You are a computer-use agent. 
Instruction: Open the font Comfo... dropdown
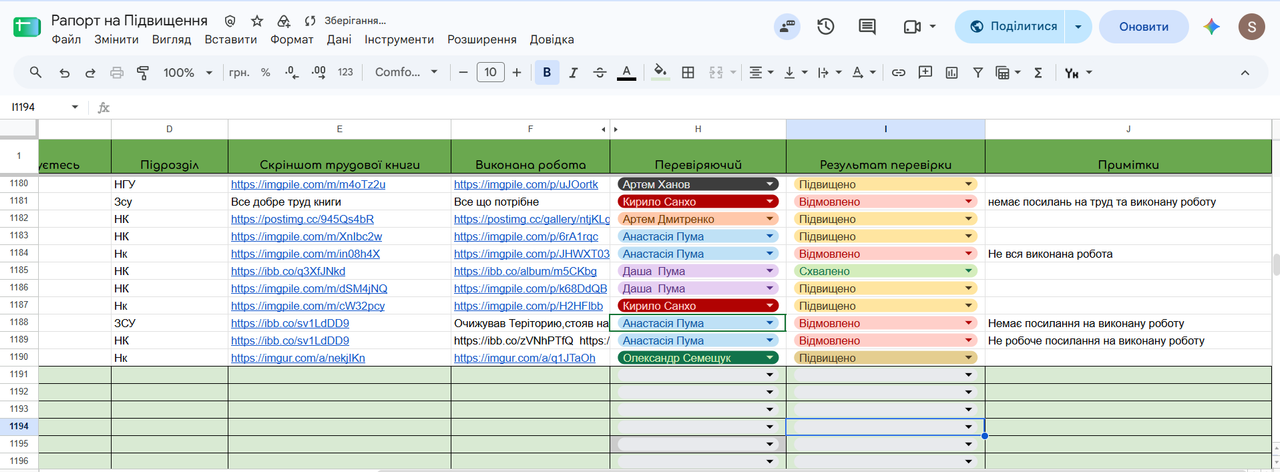(406, 72)
